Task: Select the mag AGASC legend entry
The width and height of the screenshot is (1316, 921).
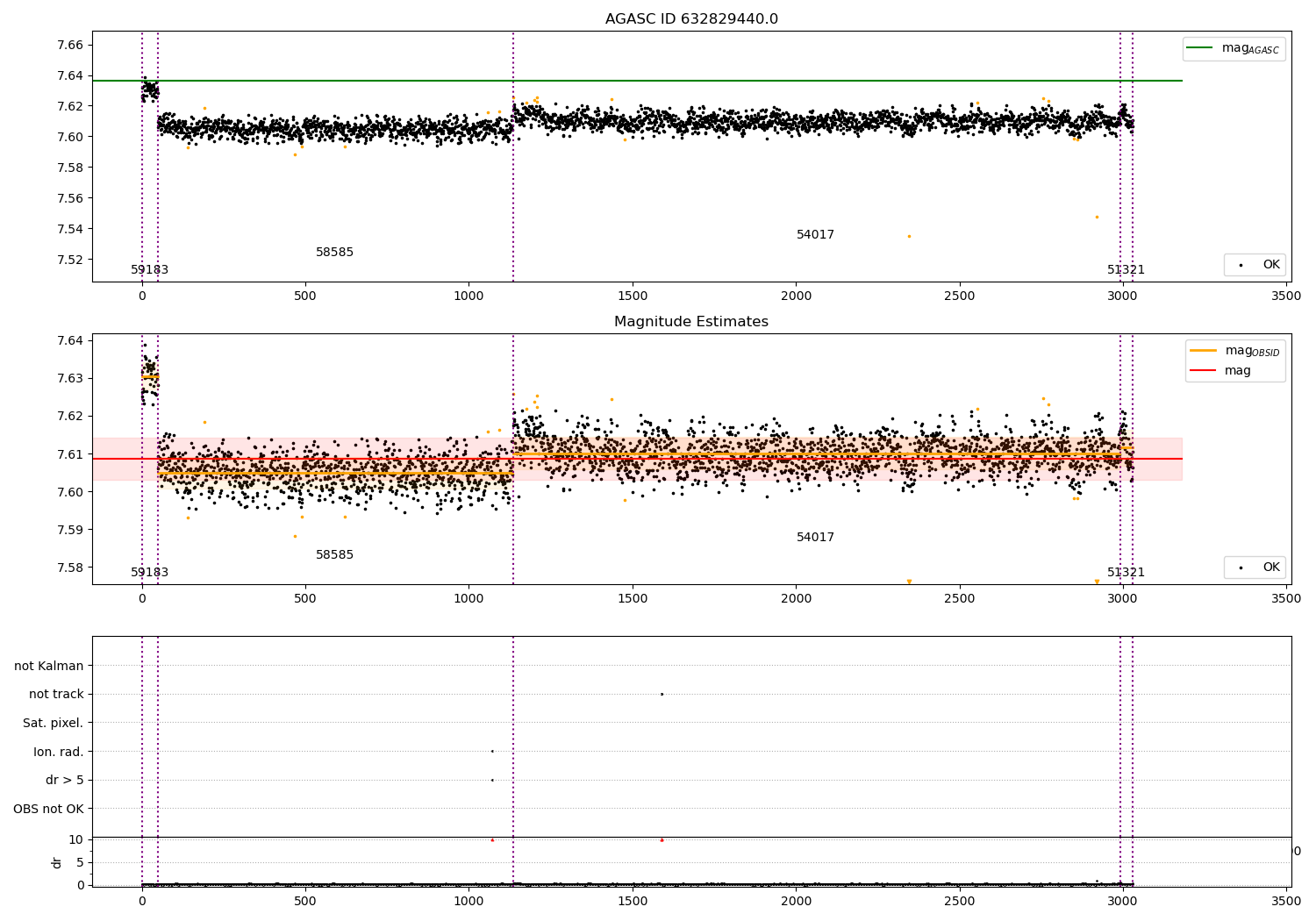Action: [1234, 48]
